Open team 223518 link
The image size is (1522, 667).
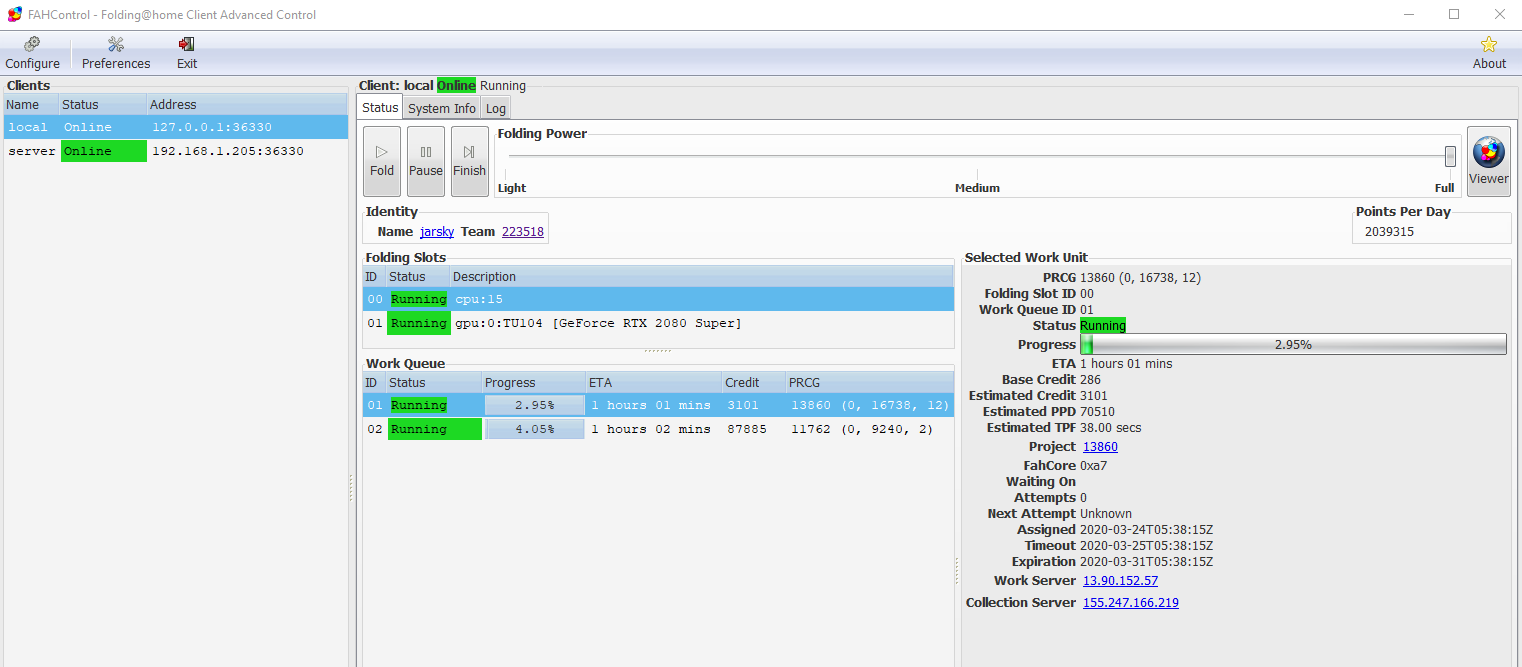[523, 232]
